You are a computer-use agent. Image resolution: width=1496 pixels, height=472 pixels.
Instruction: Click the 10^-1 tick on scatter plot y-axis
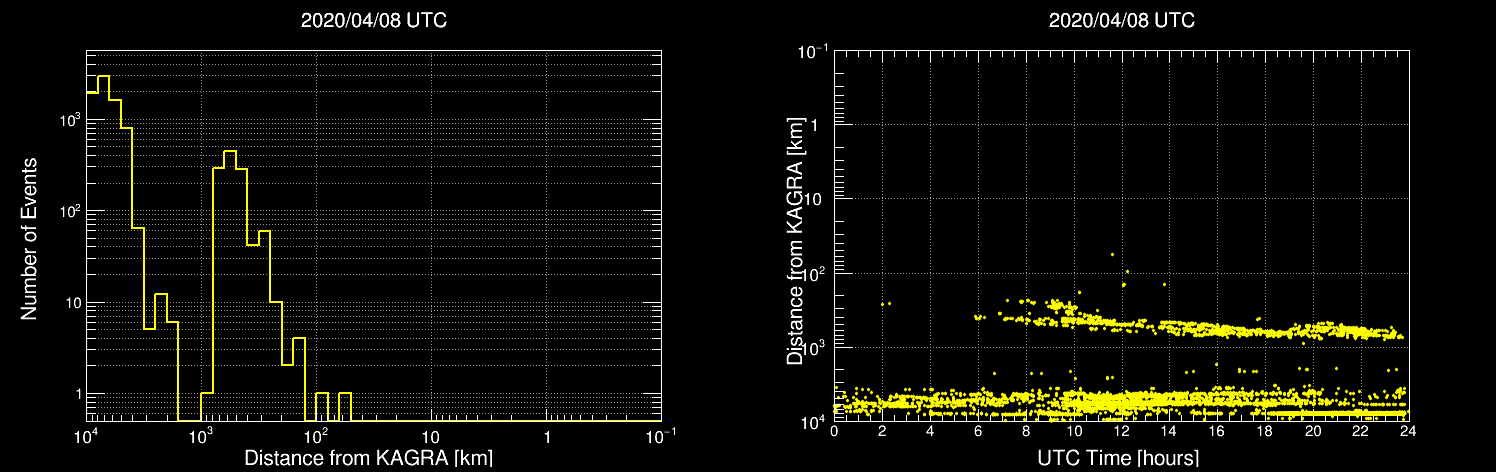(813, 49)
